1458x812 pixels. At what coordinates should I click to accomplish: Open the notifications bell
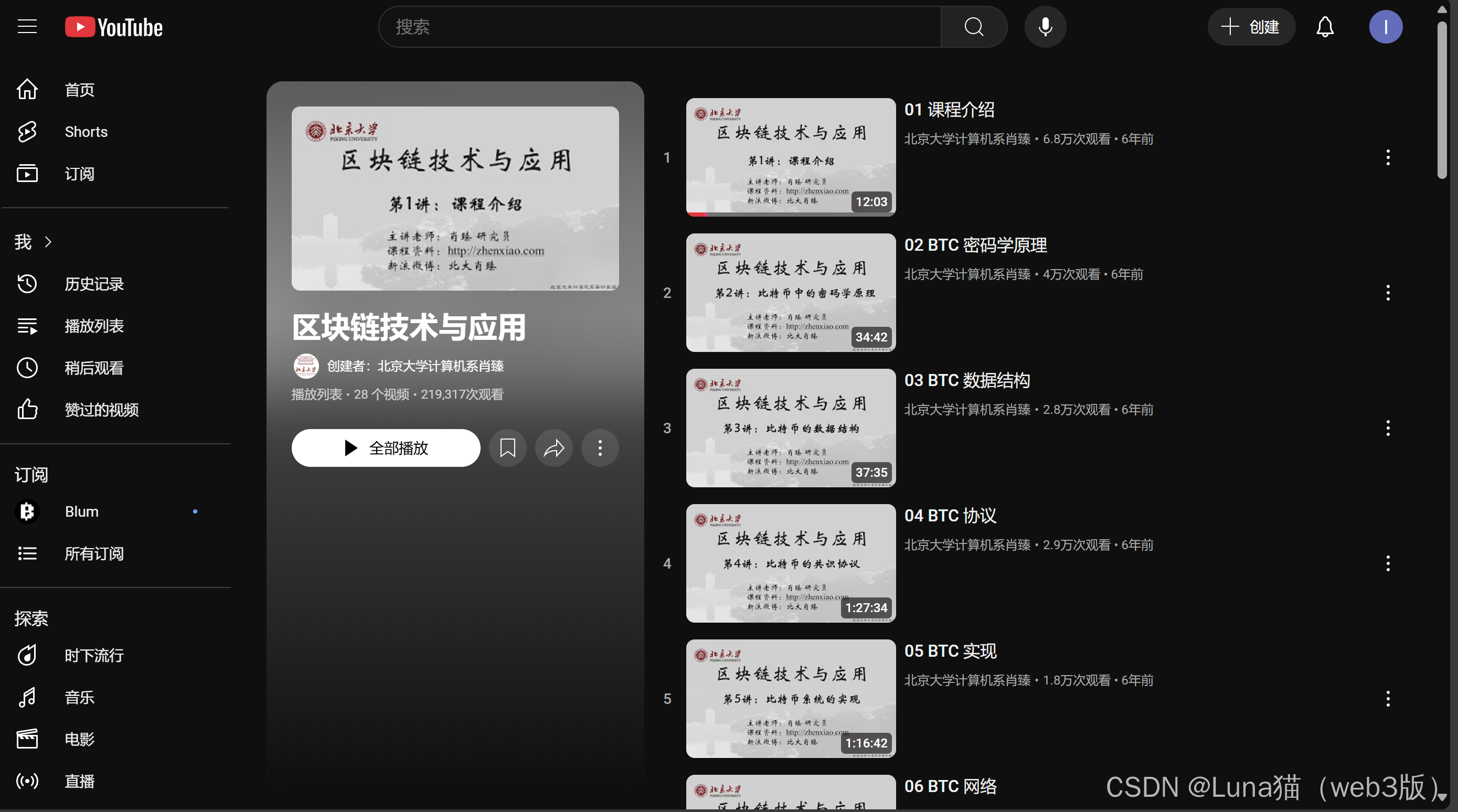pyautogui.click(x=1324, y=27)
